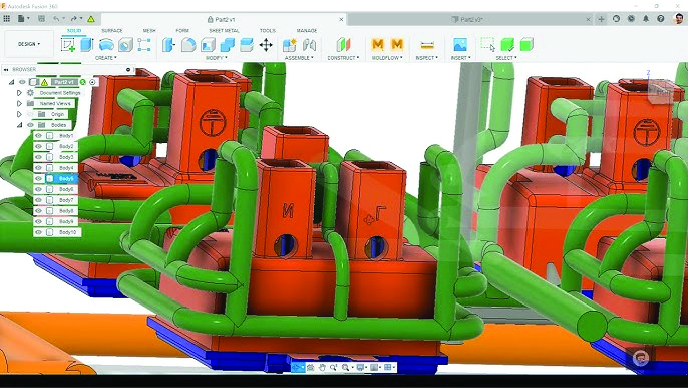Toggle visibility of Part2 v1 root component
689x388 pixels.
pyautogui.click(x=22, y=82)
